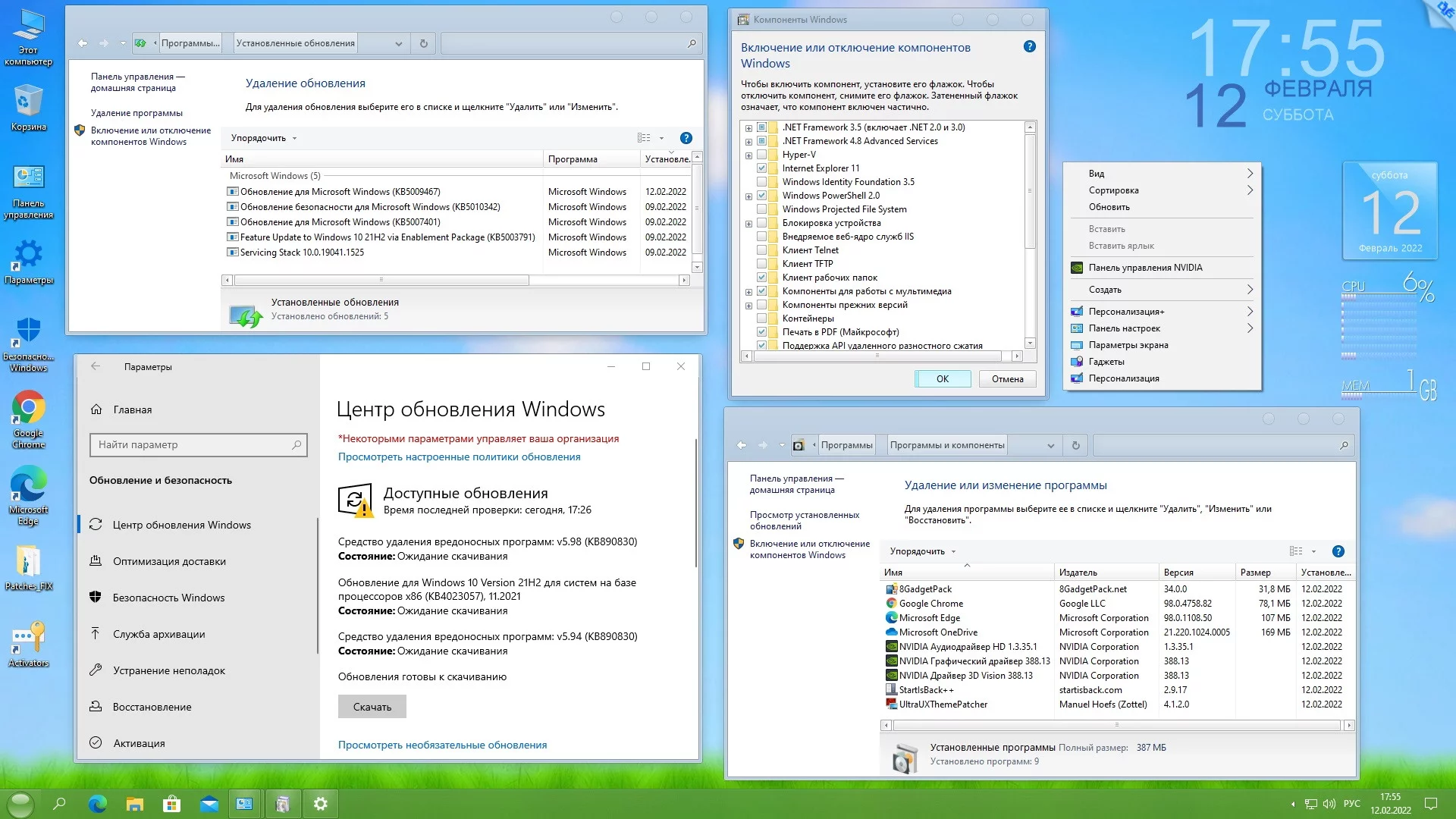
Task: Open View optional updates link
Action: (x=442, y=745)
